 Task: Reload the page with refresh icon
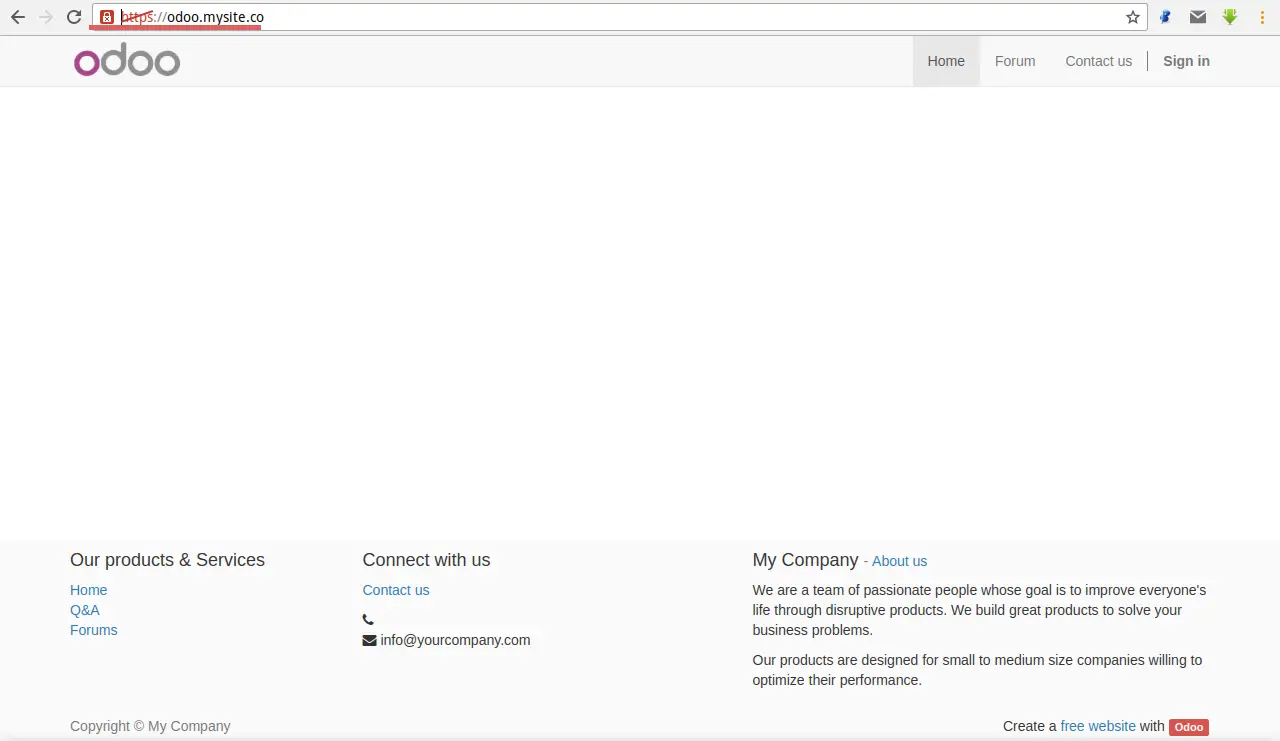(x=74, y=17)
